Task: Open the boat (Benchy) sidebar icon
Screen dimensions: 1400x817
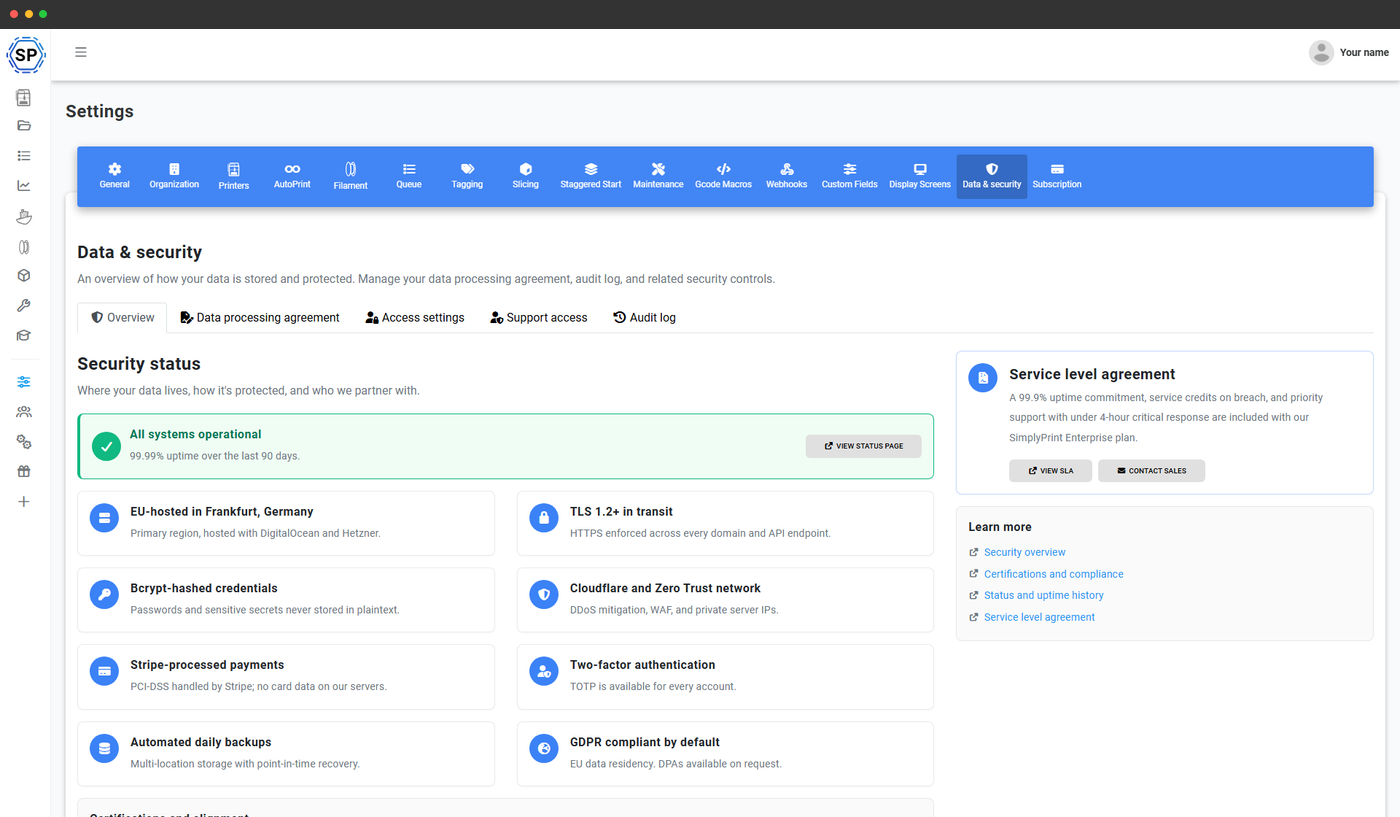Action: (x=24, y=216)
